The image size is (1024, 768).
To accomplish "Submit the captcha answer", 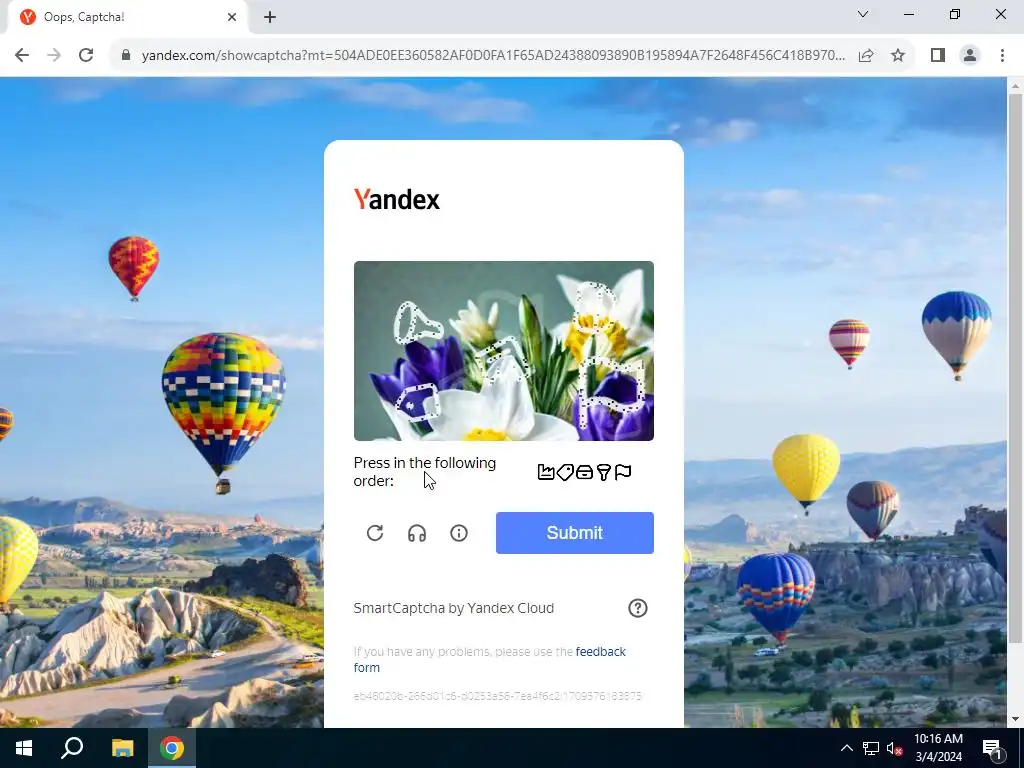I will coord(575,533).
